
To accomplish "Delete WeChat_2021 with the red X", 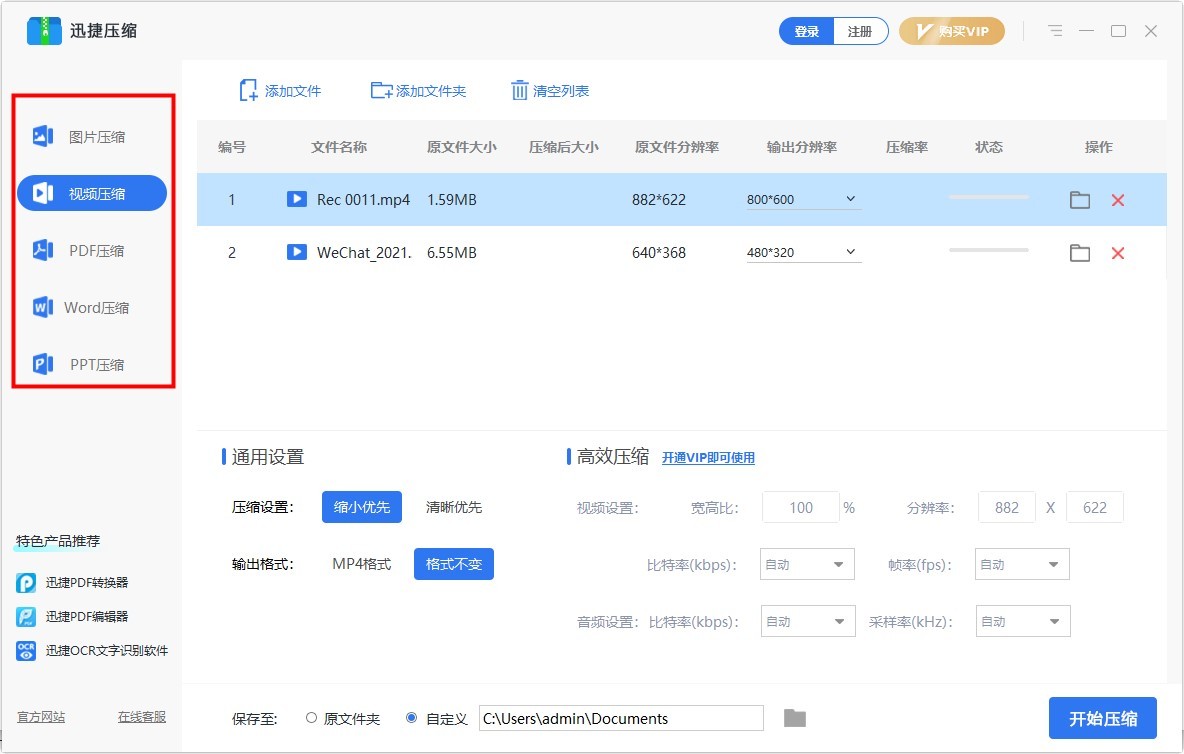I will tap(1118, 253).
